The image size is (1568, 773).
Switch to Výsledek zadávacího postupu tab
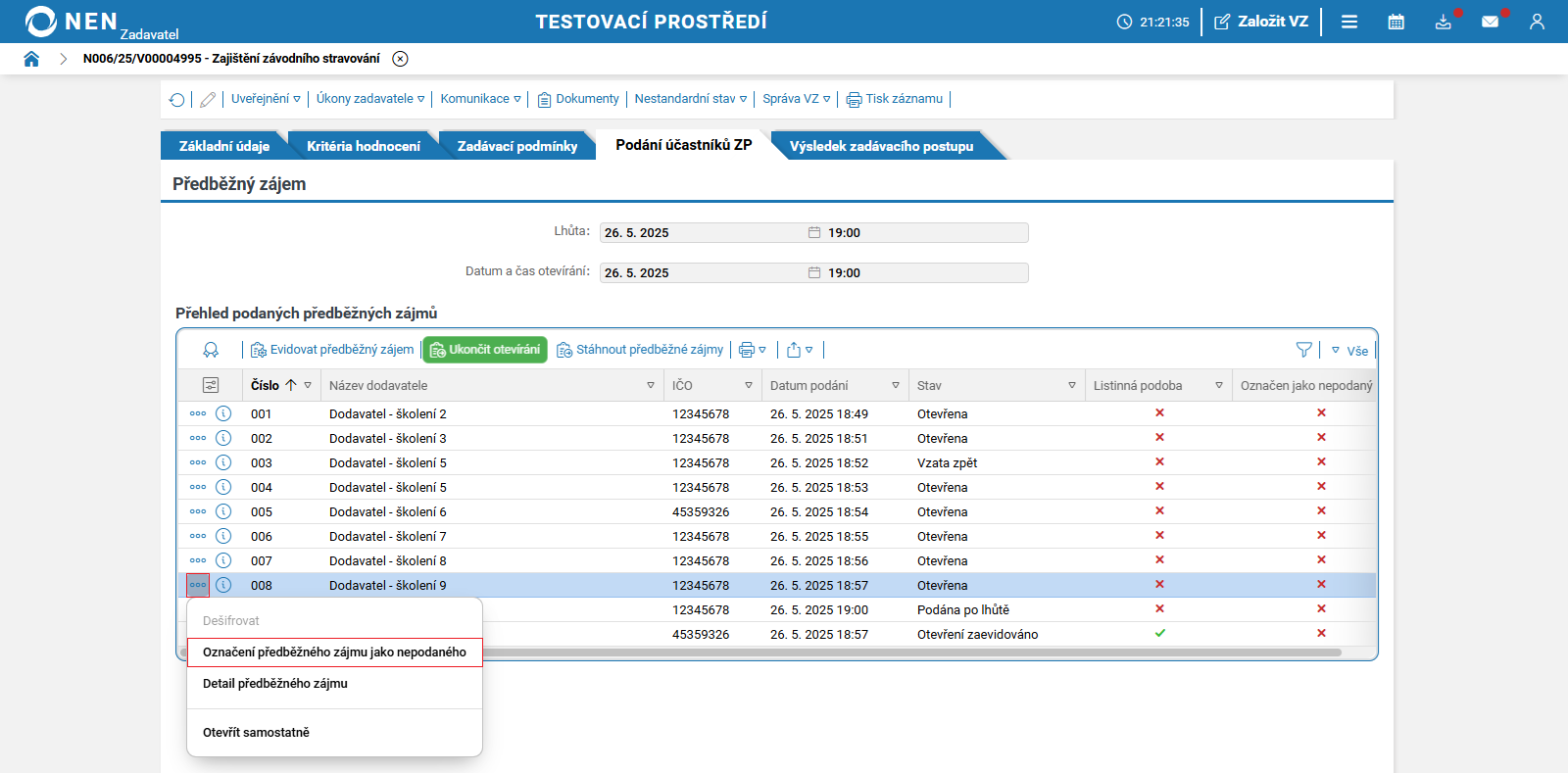881,146
